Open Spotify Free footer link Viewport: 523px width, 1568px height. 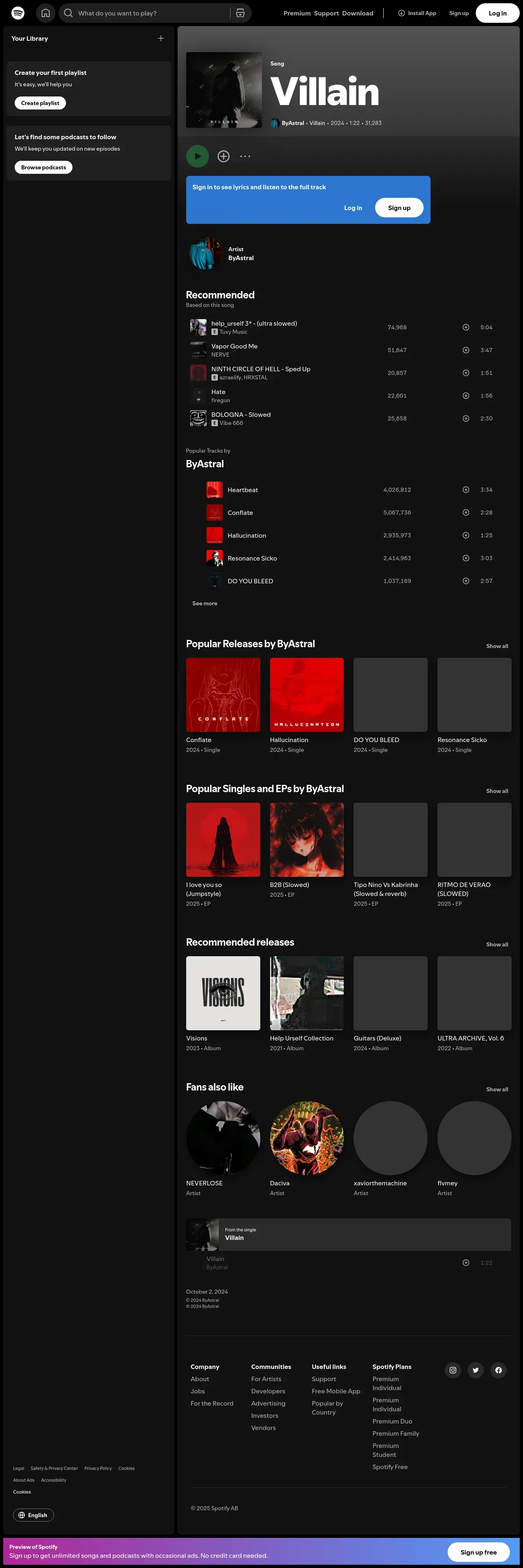(390, 1467)
